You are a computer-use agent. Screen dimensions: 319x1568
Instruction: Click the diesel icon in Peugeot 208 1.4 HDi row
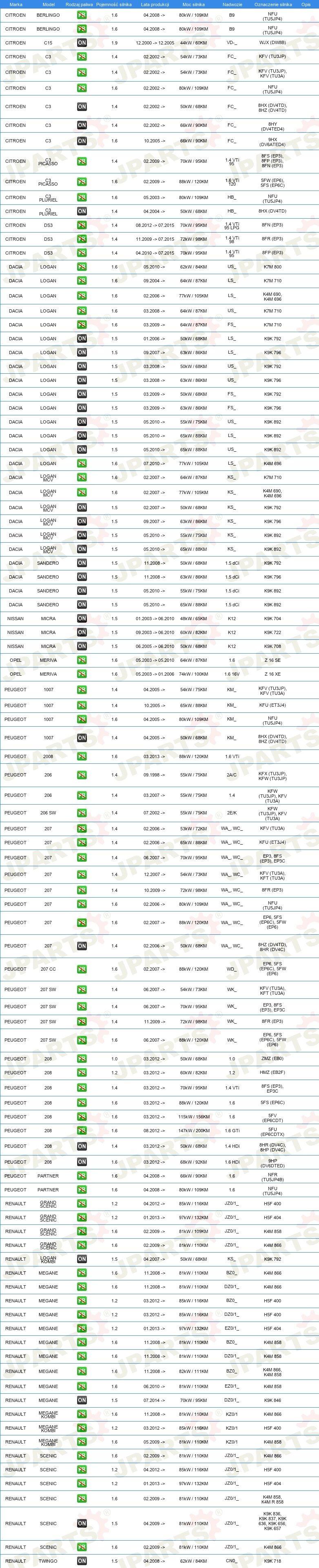point(82,1146)
